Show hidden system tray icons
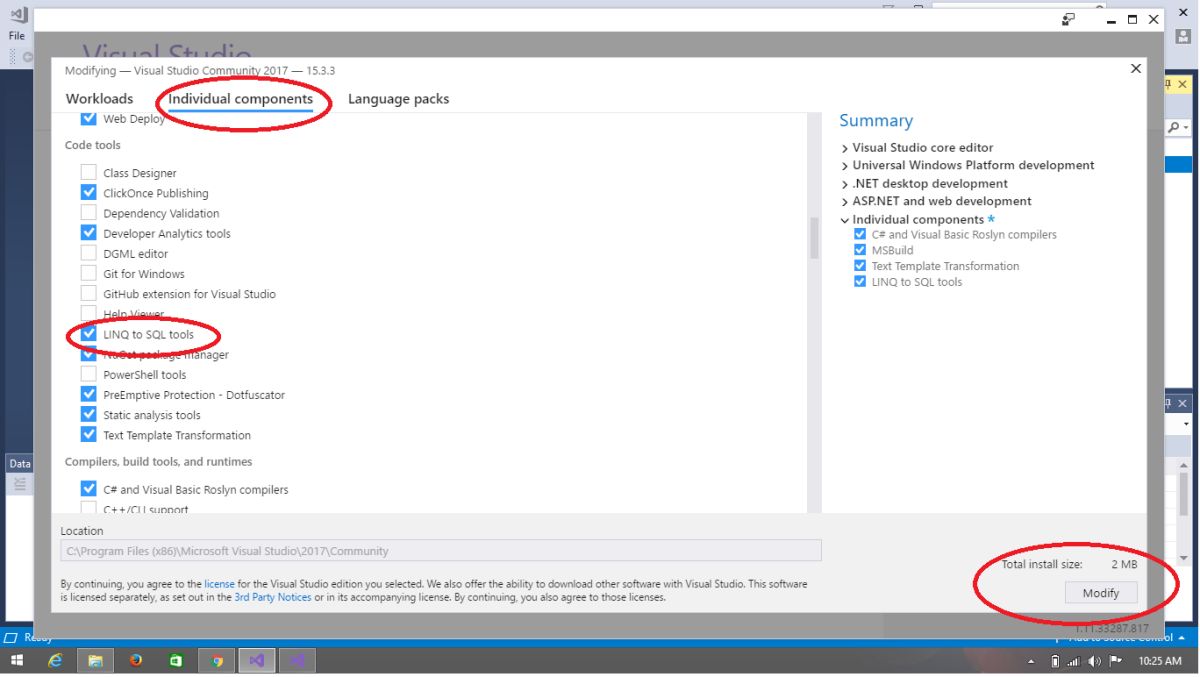1200x677 pixels. click(1031, 662)
